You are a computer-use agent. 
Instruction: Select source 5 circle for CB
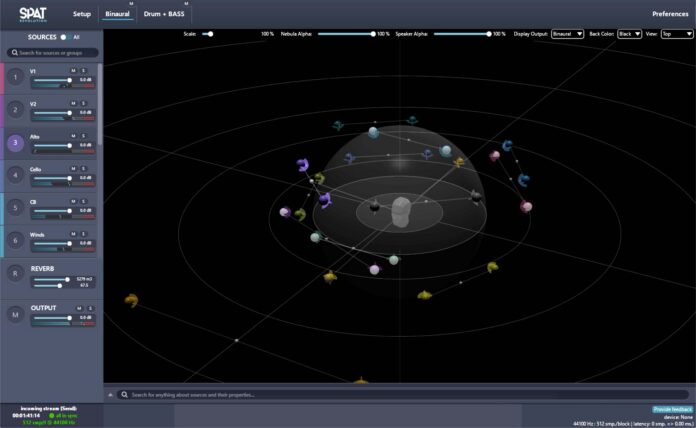tap(16, 208)
